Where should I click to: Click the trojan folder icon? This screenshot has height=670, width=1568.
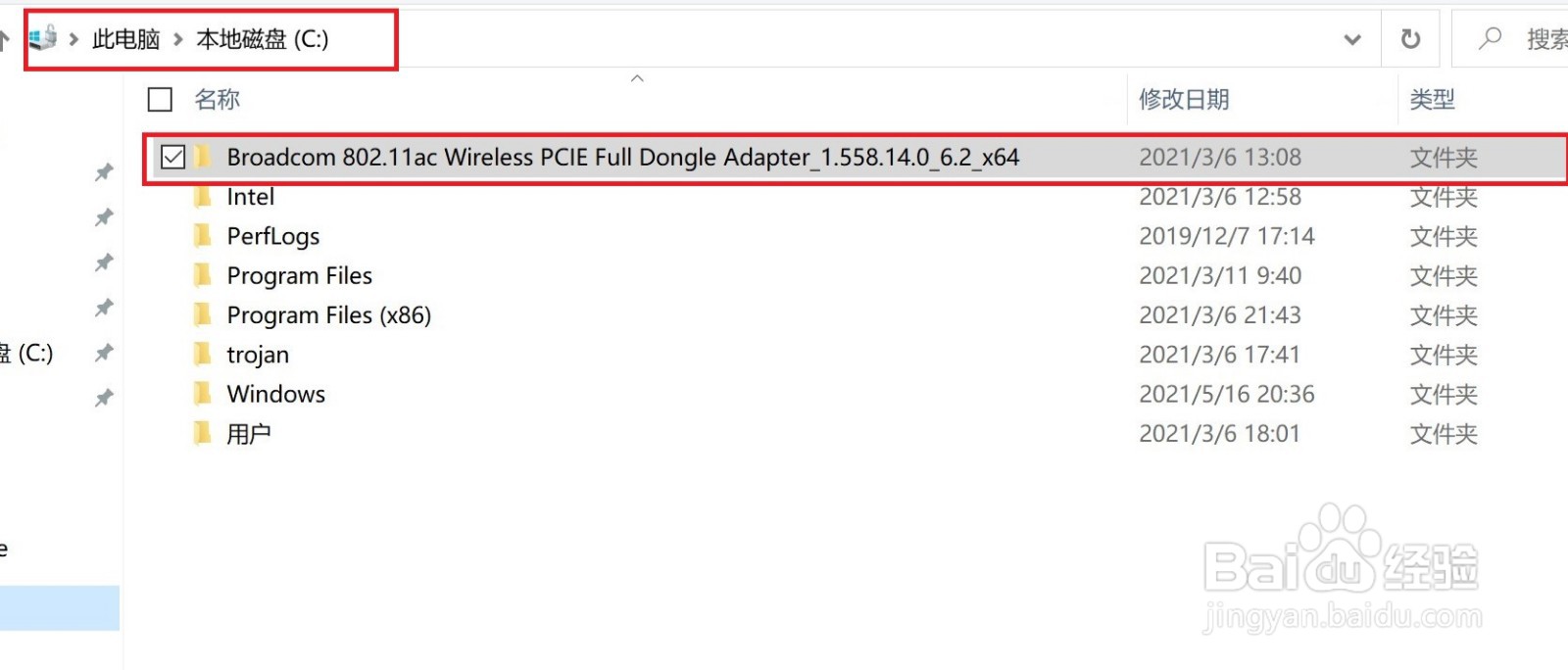coord(203,355)
